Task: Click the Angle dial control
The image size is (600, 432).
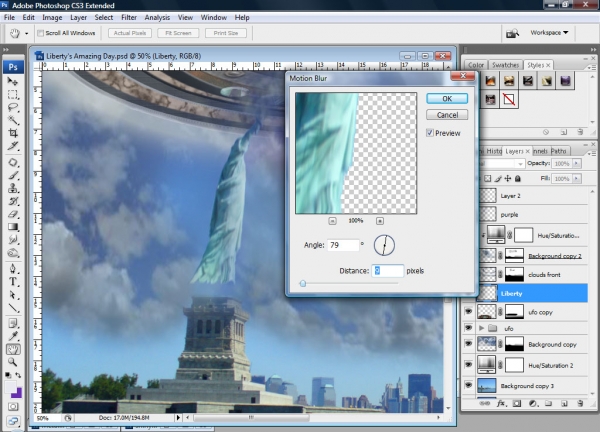Action: point(384,245)
